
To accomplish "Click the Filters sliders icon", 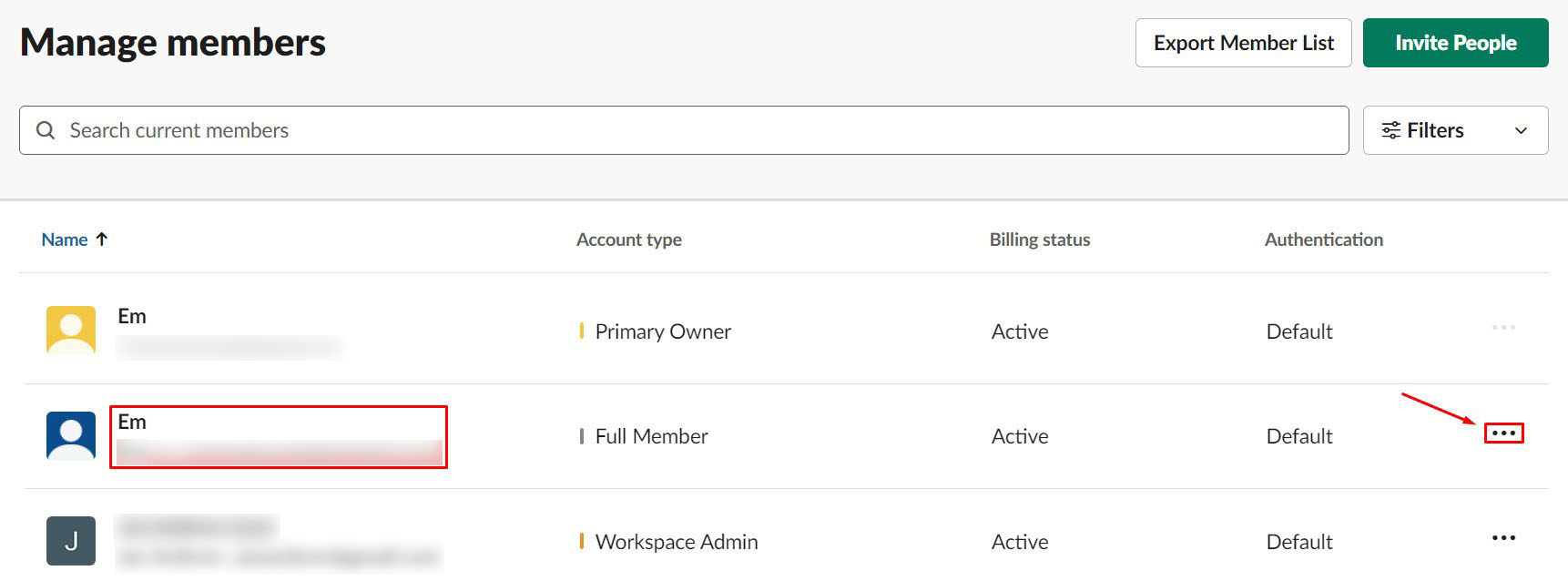I will 1390,130.
